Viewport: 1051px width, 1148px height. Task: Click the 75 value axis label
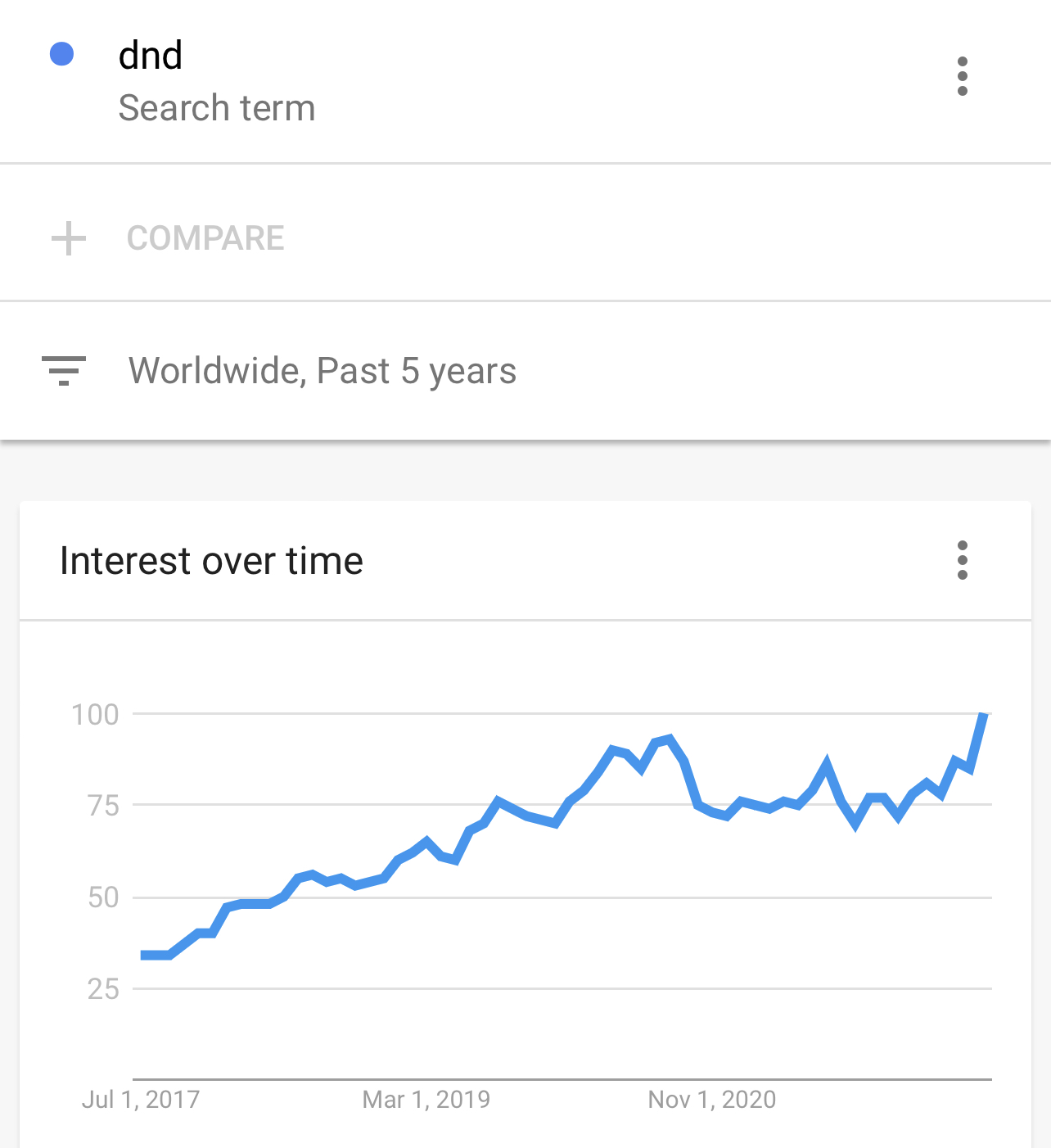104,806
